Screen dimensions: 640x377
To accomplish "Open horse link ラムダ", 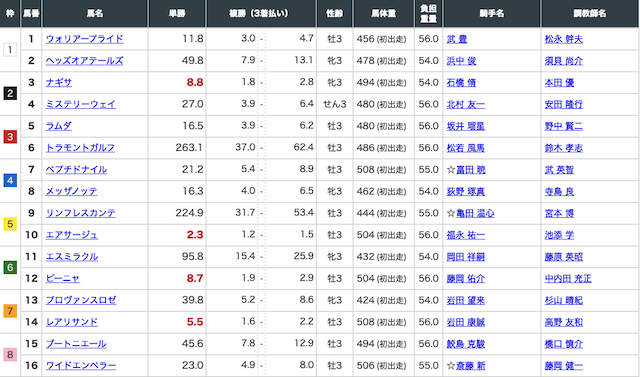I will coord(59,126).
